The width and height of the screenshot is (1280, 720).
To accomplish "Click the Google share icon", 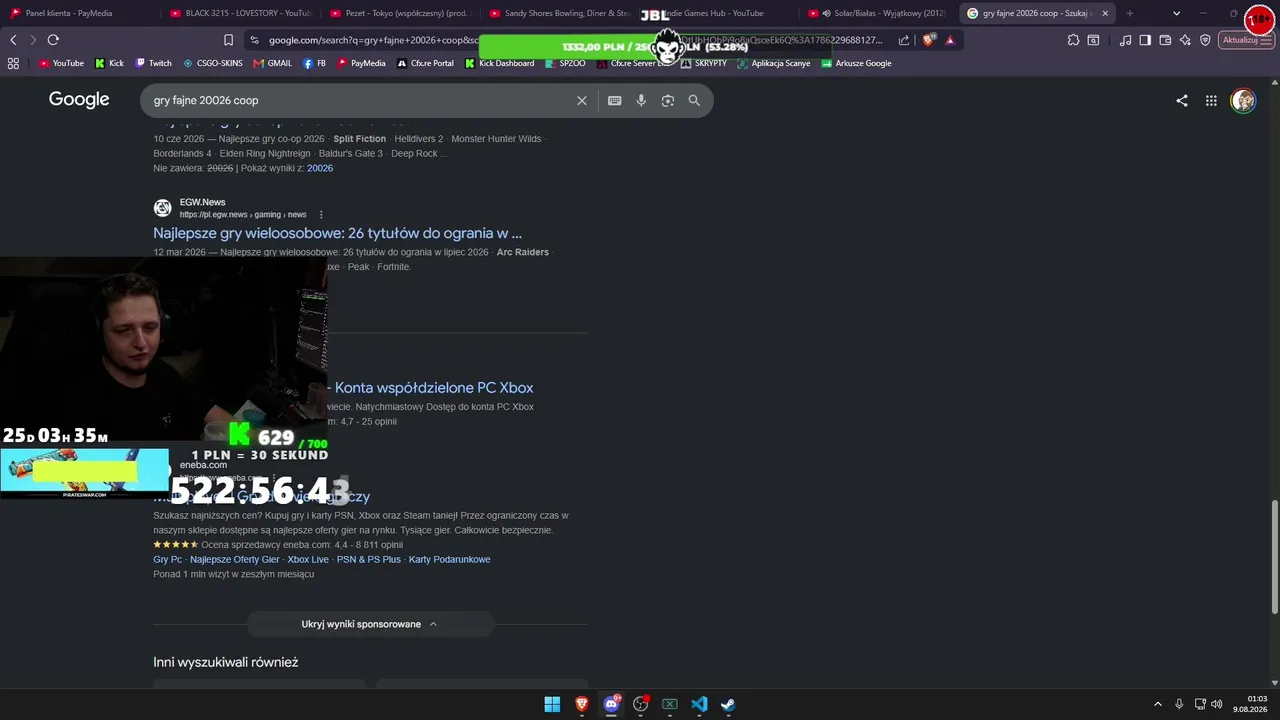I will point(1182,101).
